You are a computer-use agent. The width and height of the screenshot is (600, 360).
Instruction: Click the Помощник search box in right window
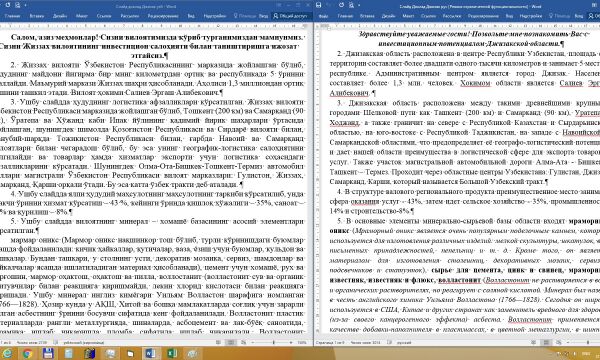(559, 16)
